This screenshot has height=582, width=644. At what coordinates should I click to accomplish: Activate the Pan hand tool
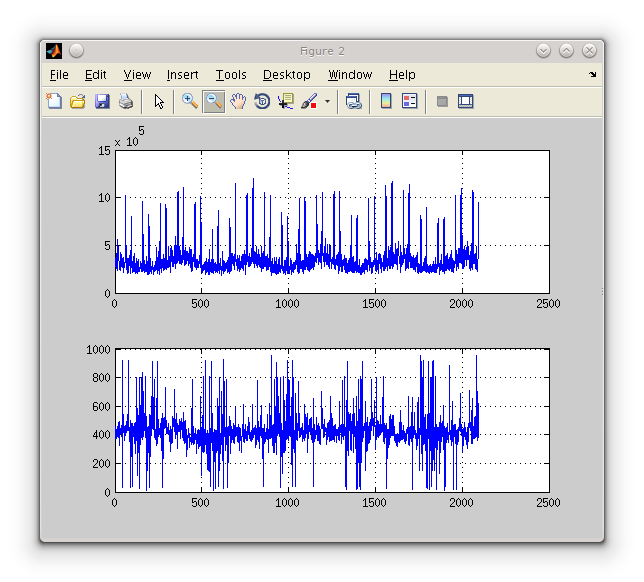[238, 101]
